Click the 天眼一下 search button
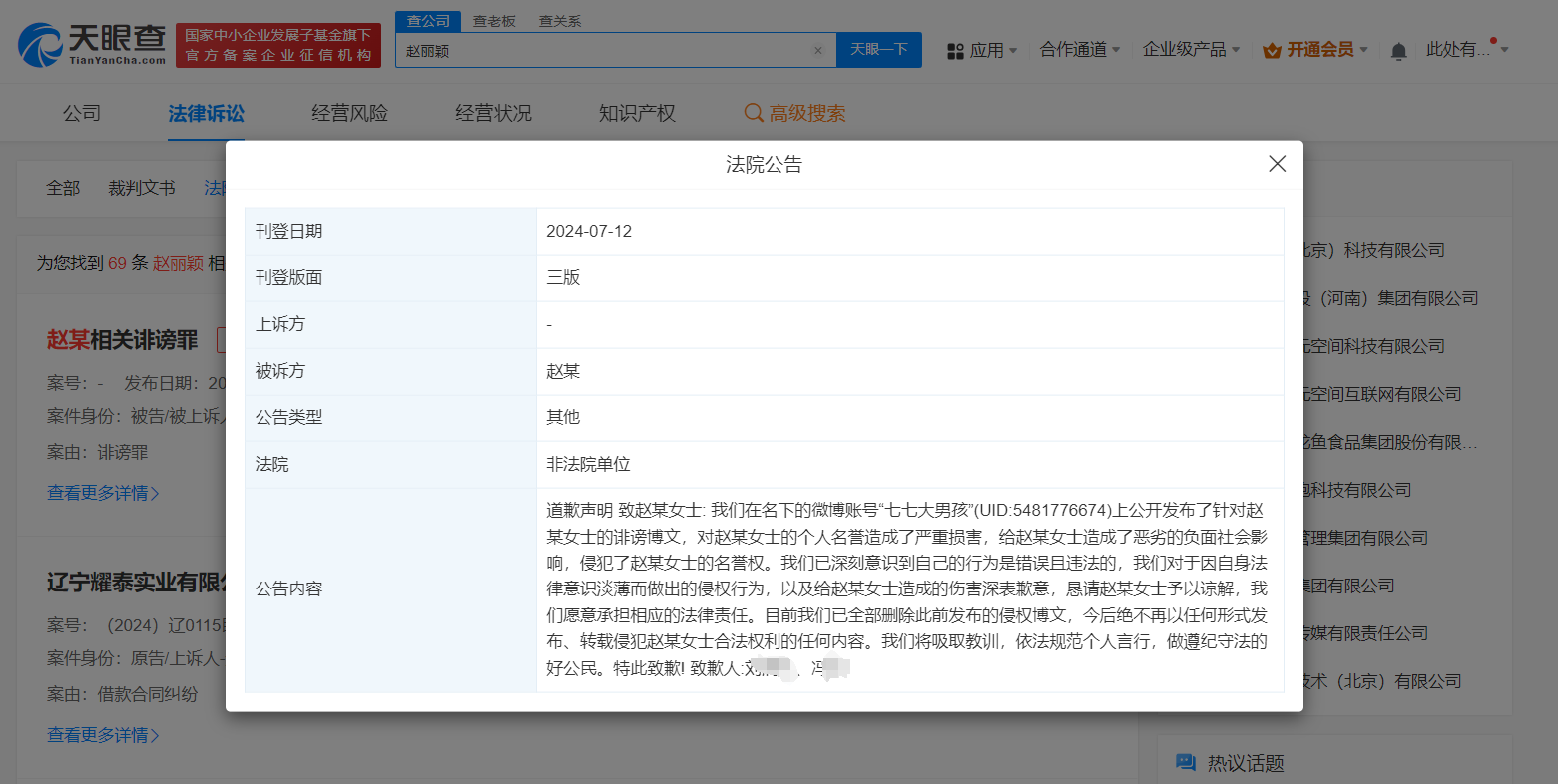Image resolution: width=1558 pixels, height=784 pixels. click(x=878, y=50)
